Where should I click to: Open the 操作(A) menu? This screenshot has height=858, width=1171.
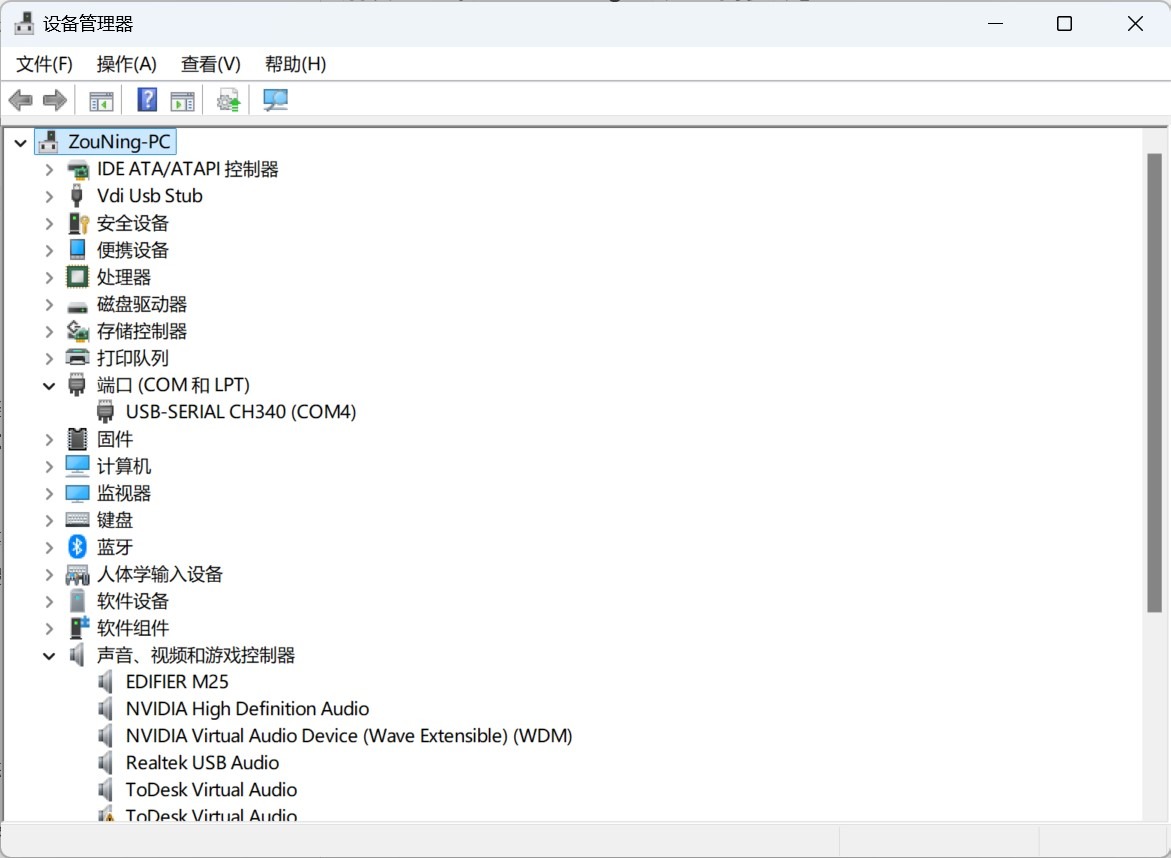point(126,64)
